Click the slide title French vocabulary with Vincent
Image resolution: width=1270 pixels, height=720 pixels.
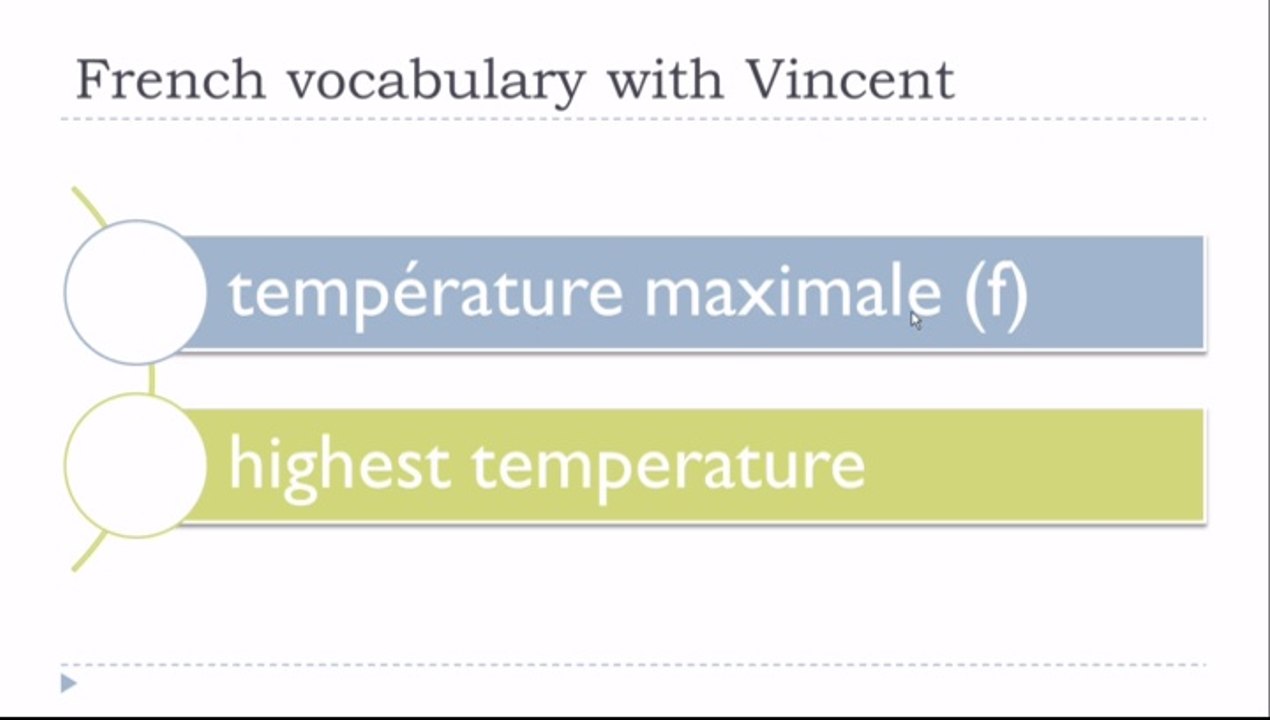point(515,80)
